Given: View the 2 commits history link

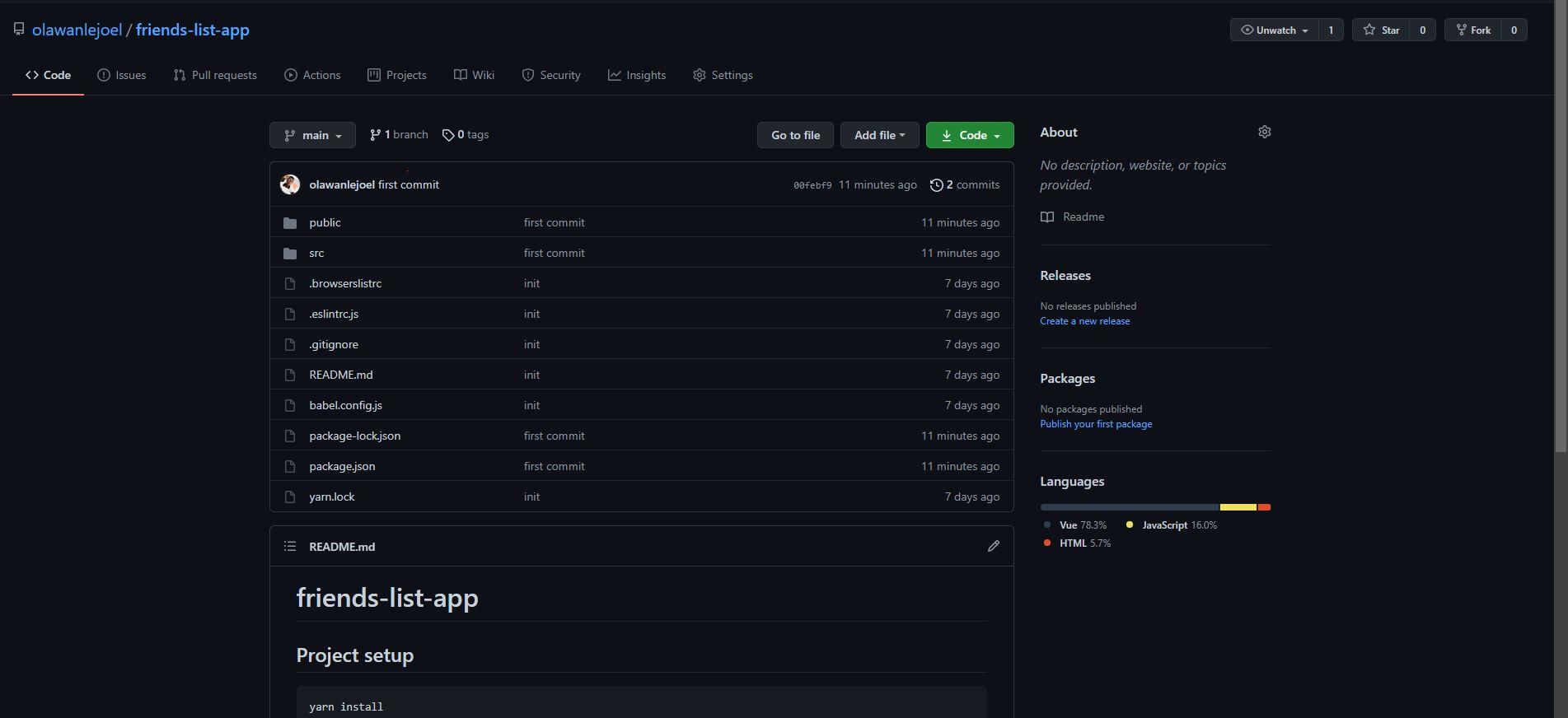Looking at the screenshot, I should pos(965,185).
